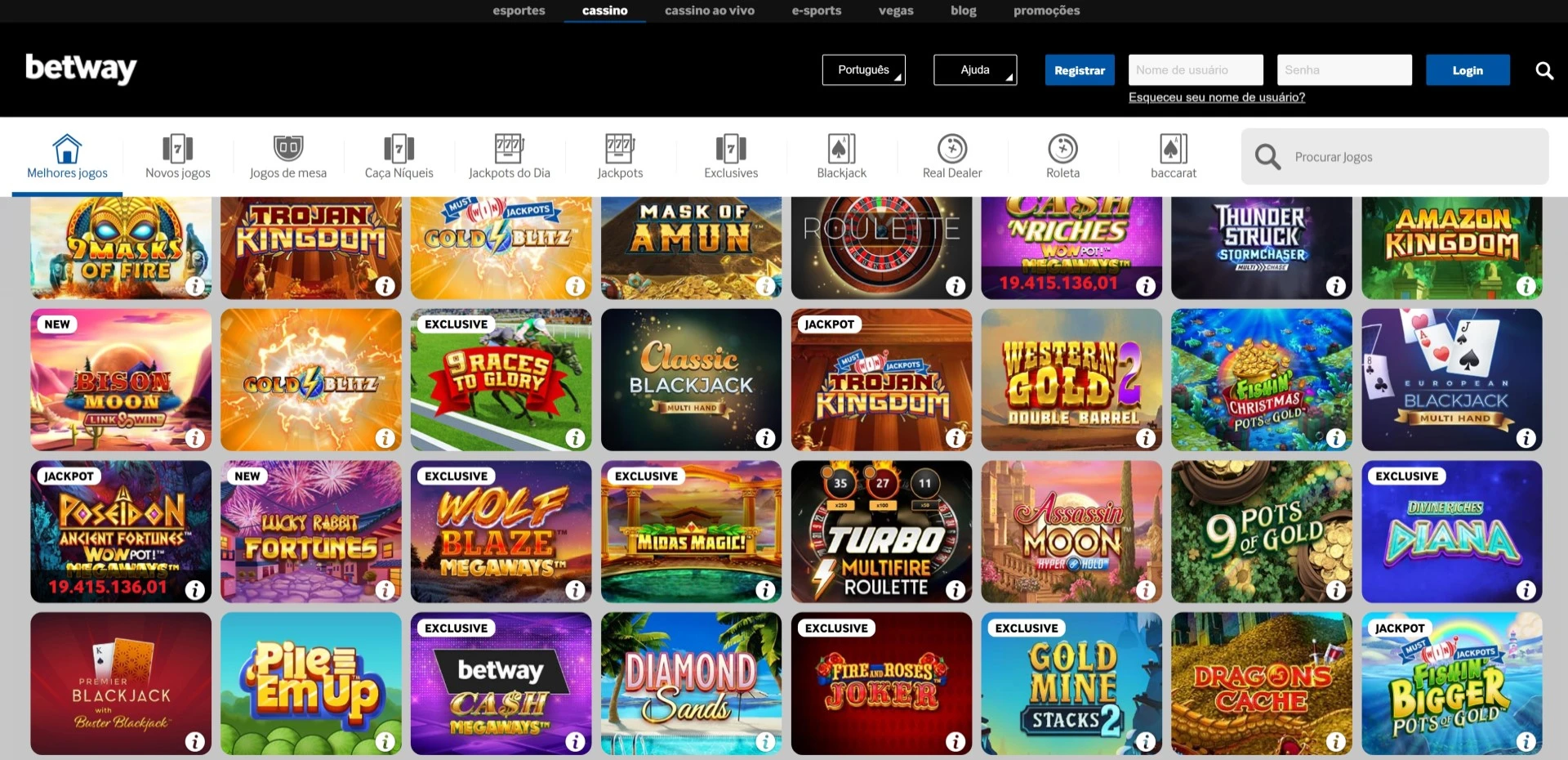The height and width of the screenshot is (760, 1568).
Task: Open the Blackjack category icon
Action: point(841,149)
